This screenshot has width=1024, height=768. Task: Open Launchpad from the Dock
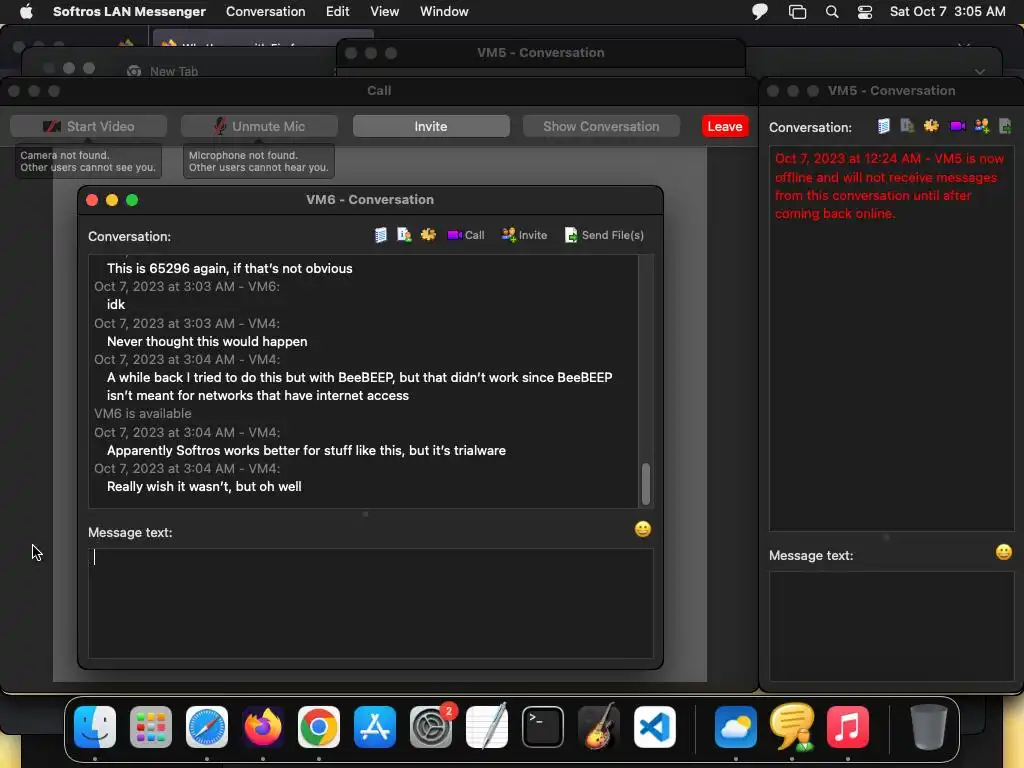pos(151,727)
